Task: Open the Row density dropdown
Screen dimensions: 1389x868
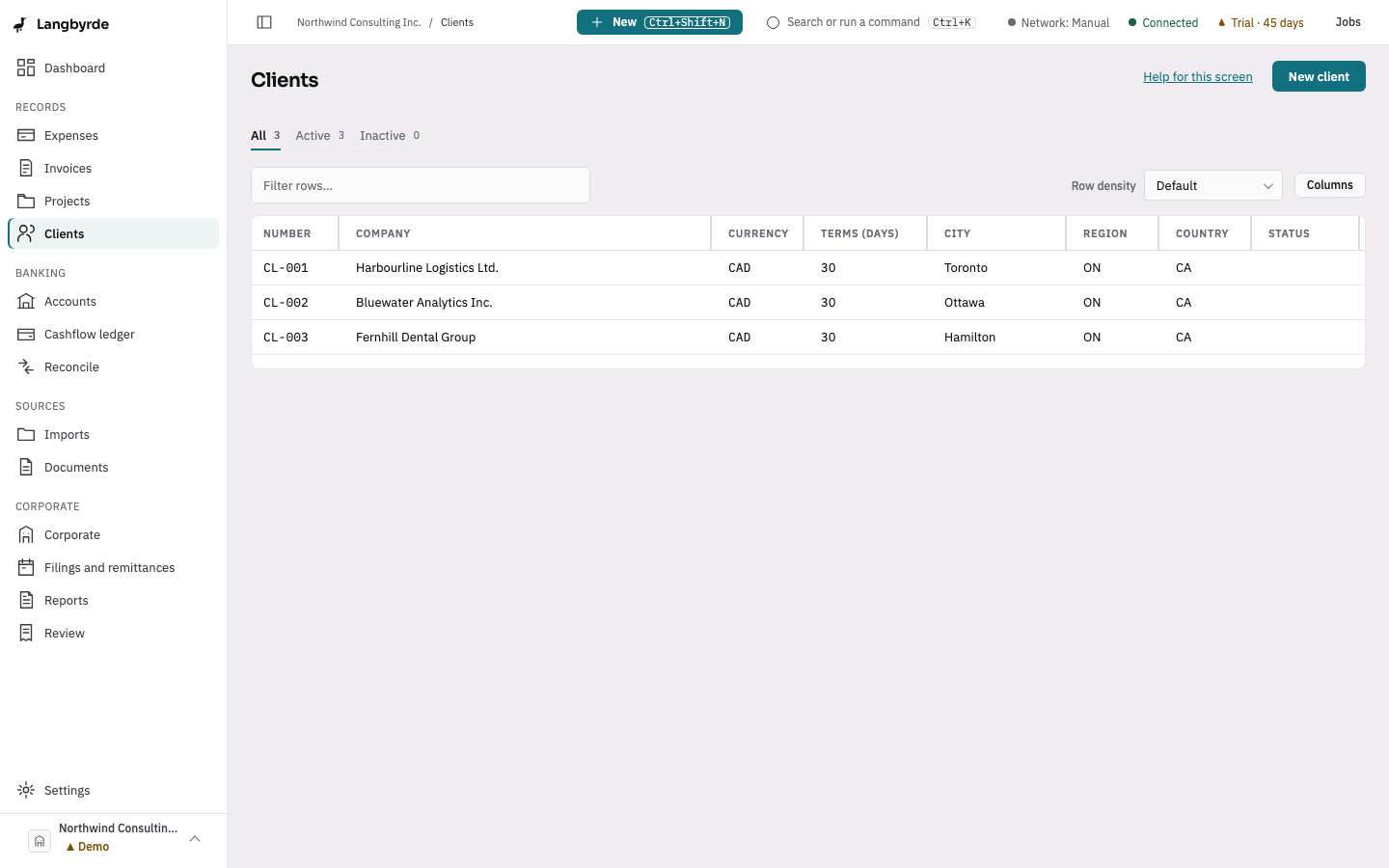Action: (1213, 185)
